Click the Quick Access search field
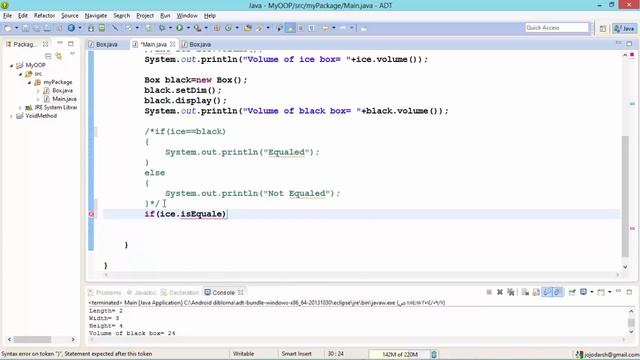This screenshot has height=360, width=640. [557, 28]
